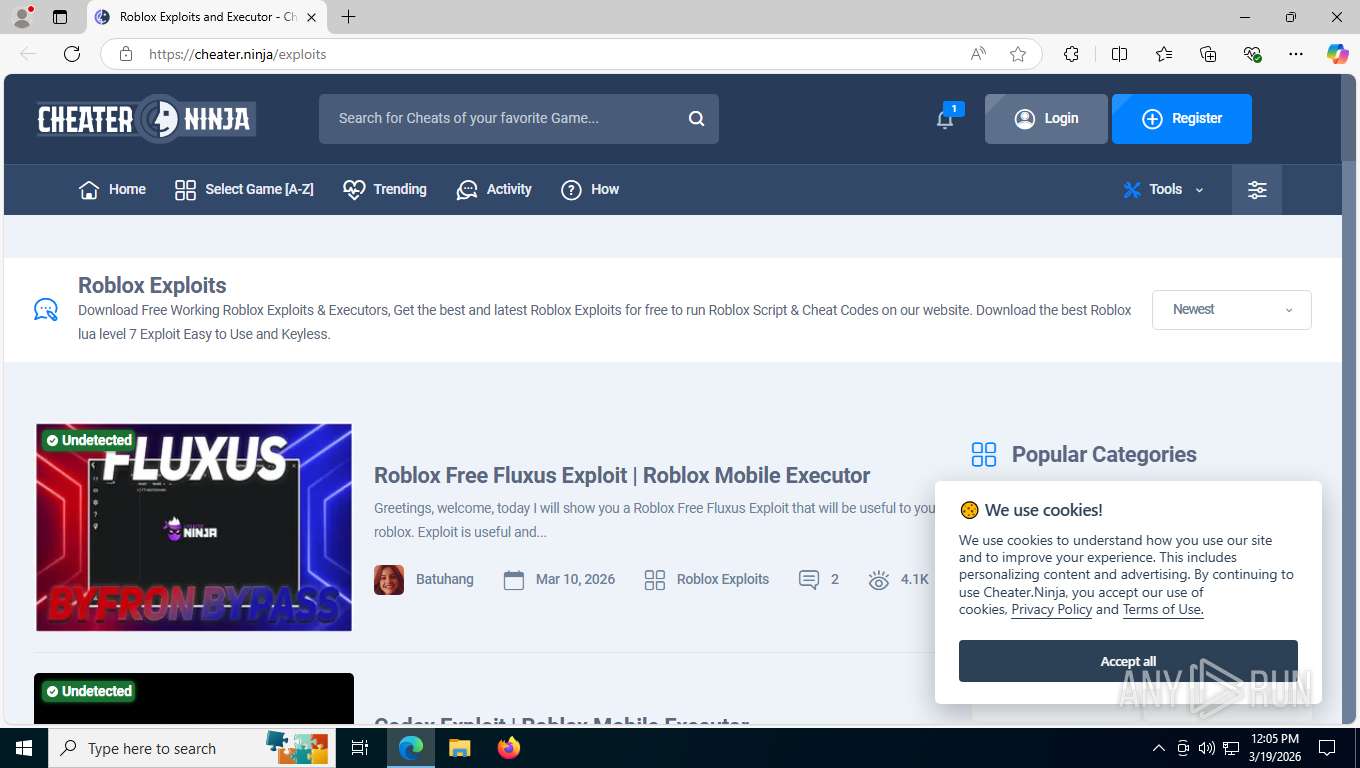The height and width of the screenshot is (768, 1360).
Task: Click Batuhang's avatar image
Action: click(x=389, y=580)
